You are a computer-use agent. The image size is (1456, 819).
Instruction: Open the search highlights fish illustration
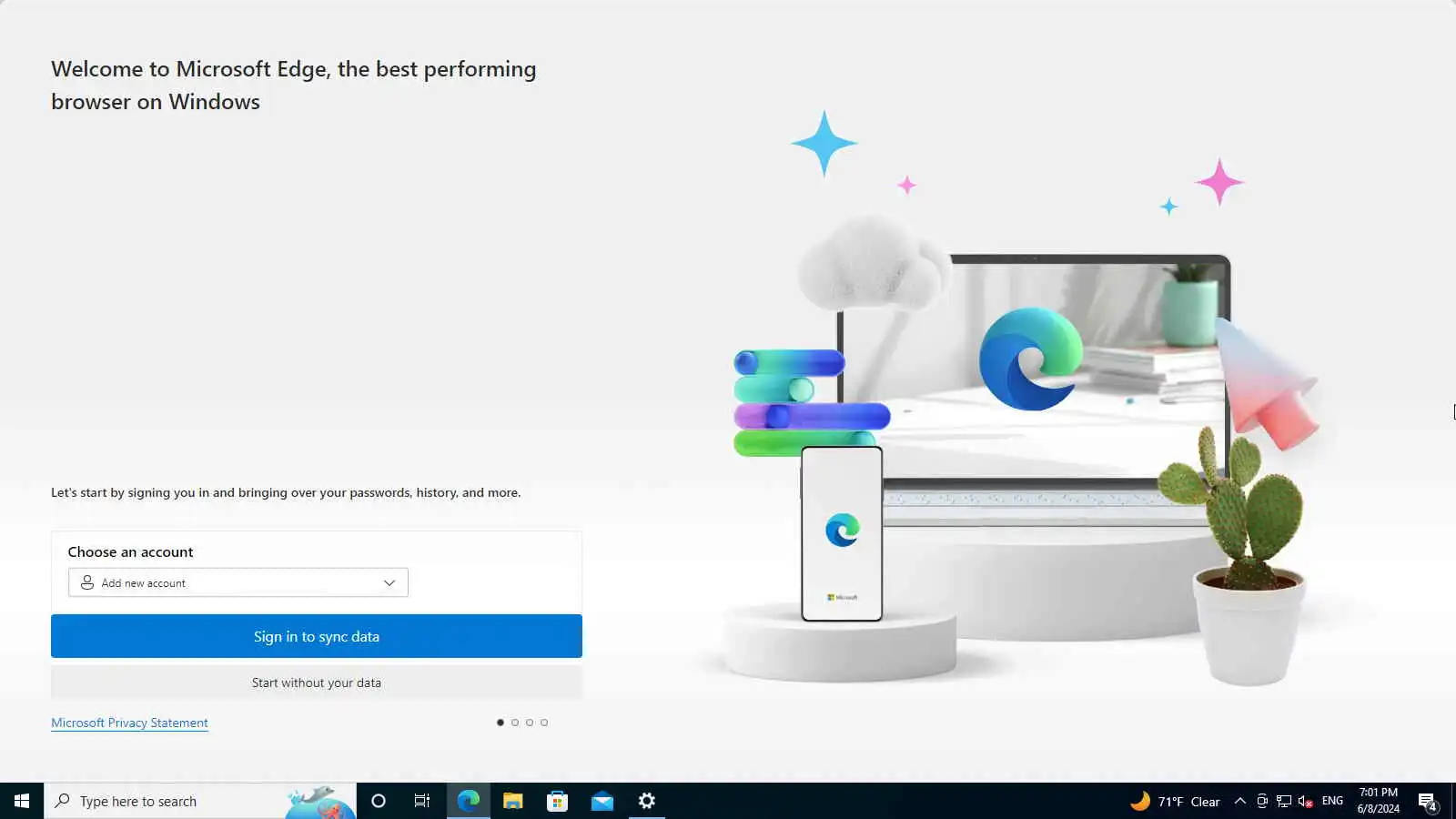[320, 802]
